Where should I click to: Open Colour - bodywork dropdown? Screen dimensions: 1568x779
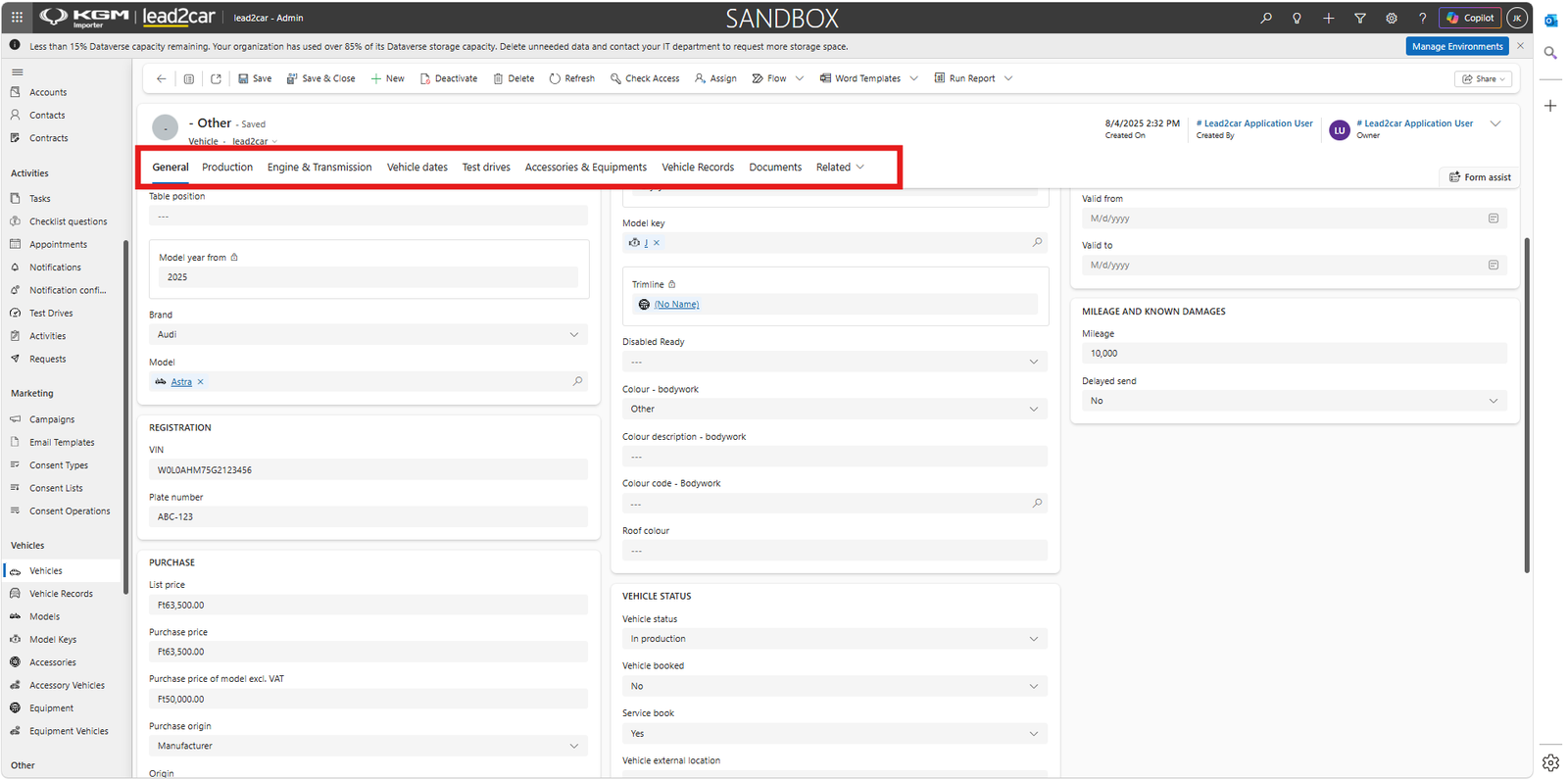[x=835, y=410]
